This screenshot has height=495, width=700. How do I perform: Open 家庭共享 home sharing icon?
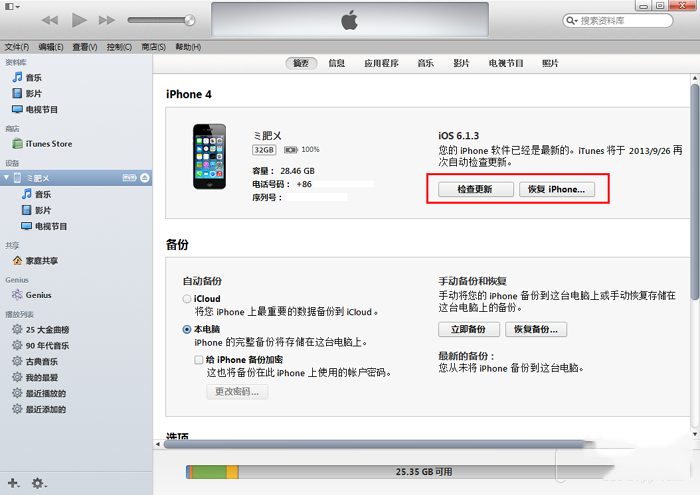[x=17, y=260]
